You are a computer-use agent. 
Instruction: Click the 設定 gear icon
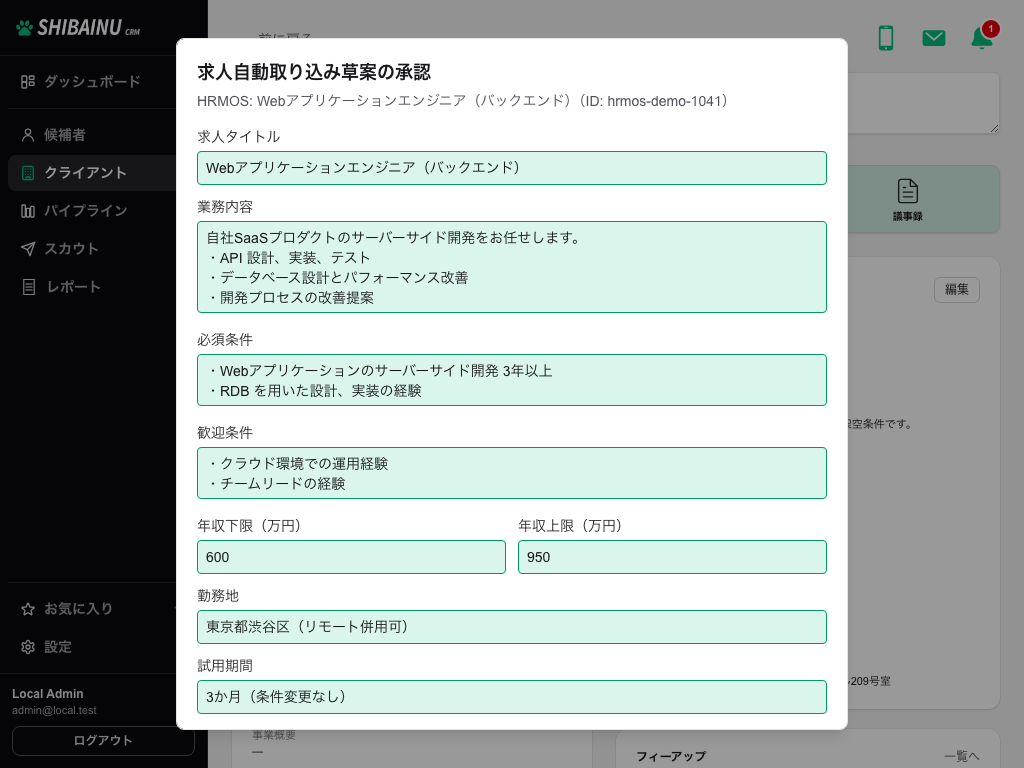(27, 647)
